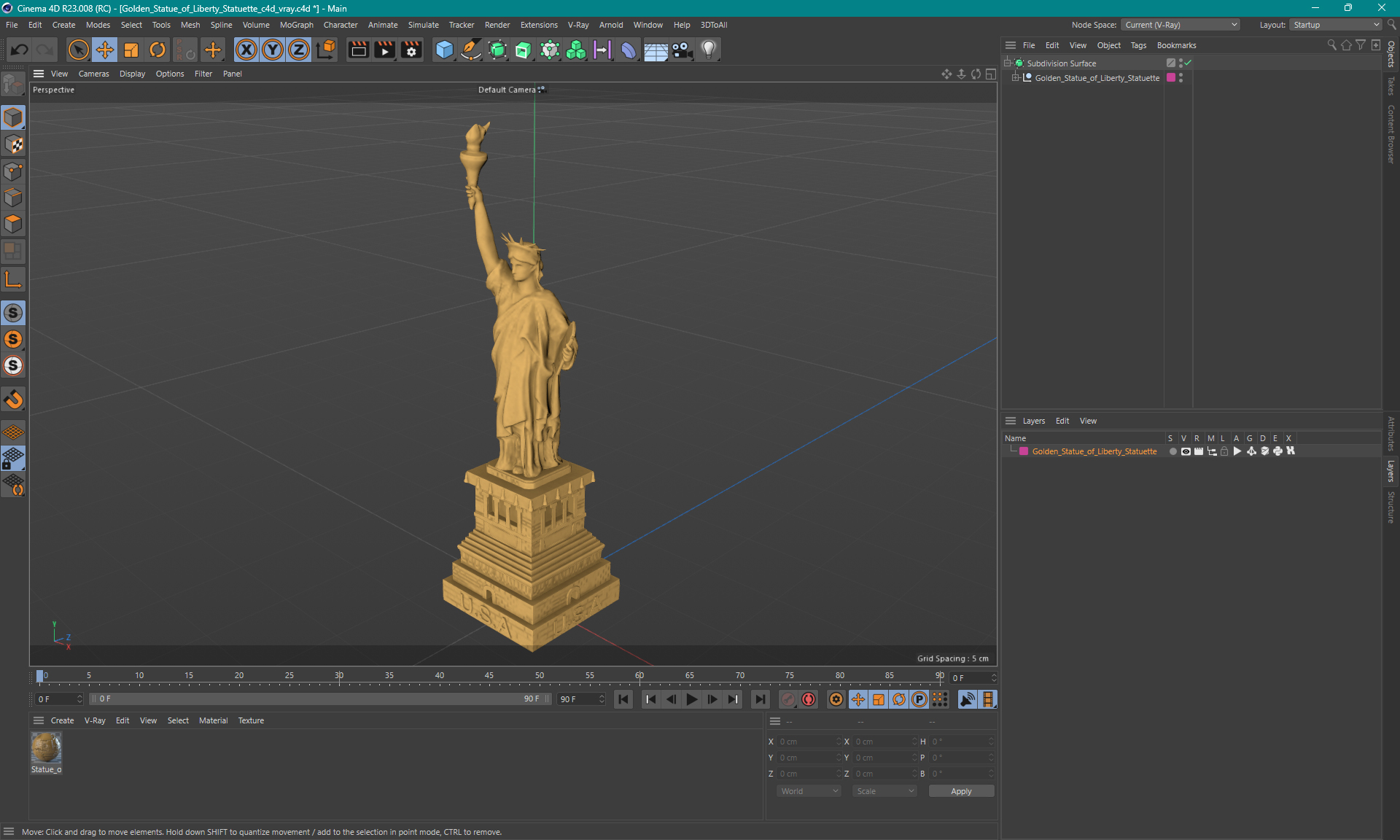Toggle Y axis lock

click(273, 50)
